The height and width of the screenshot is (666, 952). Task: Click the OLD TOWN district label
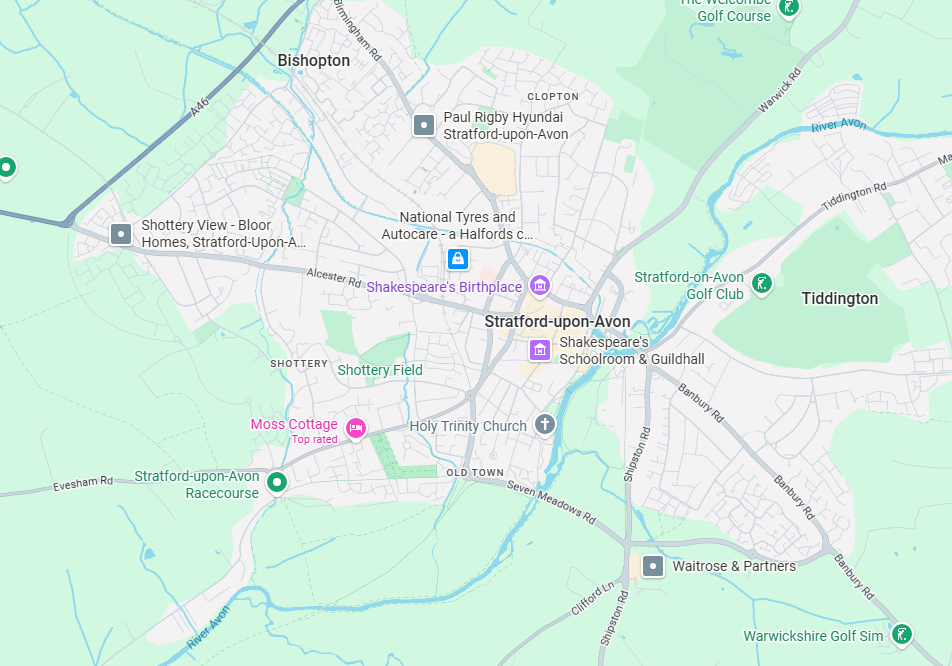pos(475,472)
